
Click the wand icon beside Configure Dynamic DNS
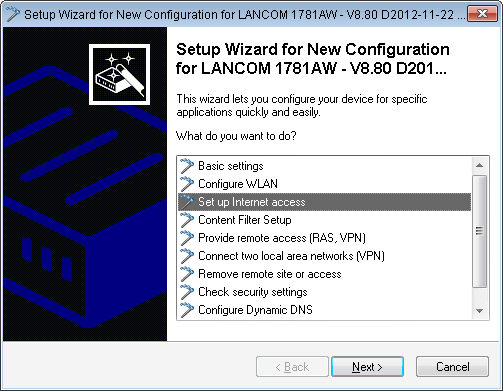187,310
